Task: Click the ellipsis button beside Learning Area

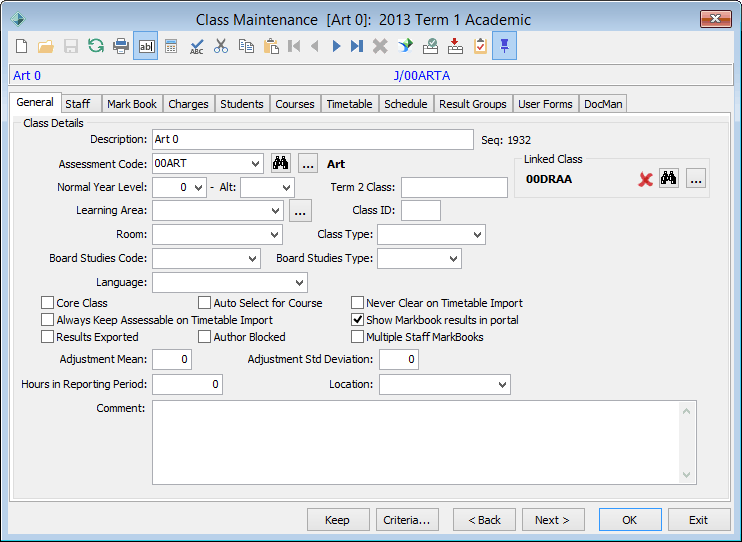Action: tap(300, 211)
